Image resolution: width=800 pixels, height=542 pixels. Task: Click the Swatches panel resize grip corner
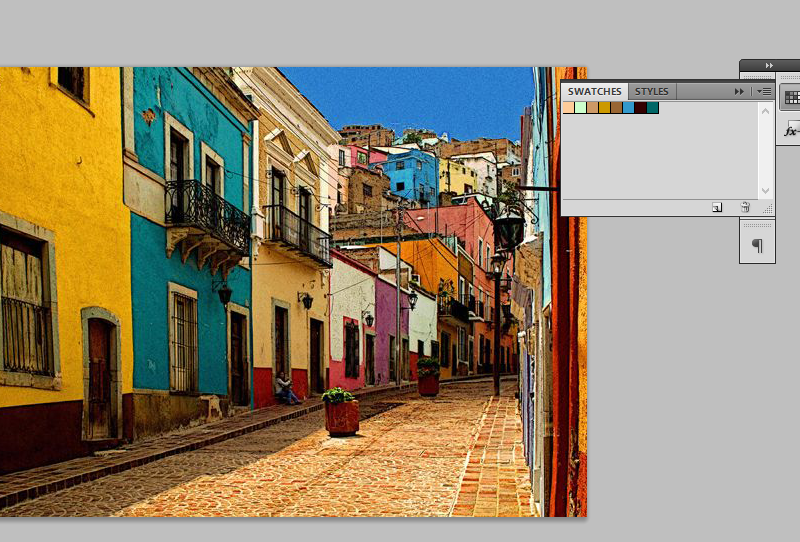(767, 208)
